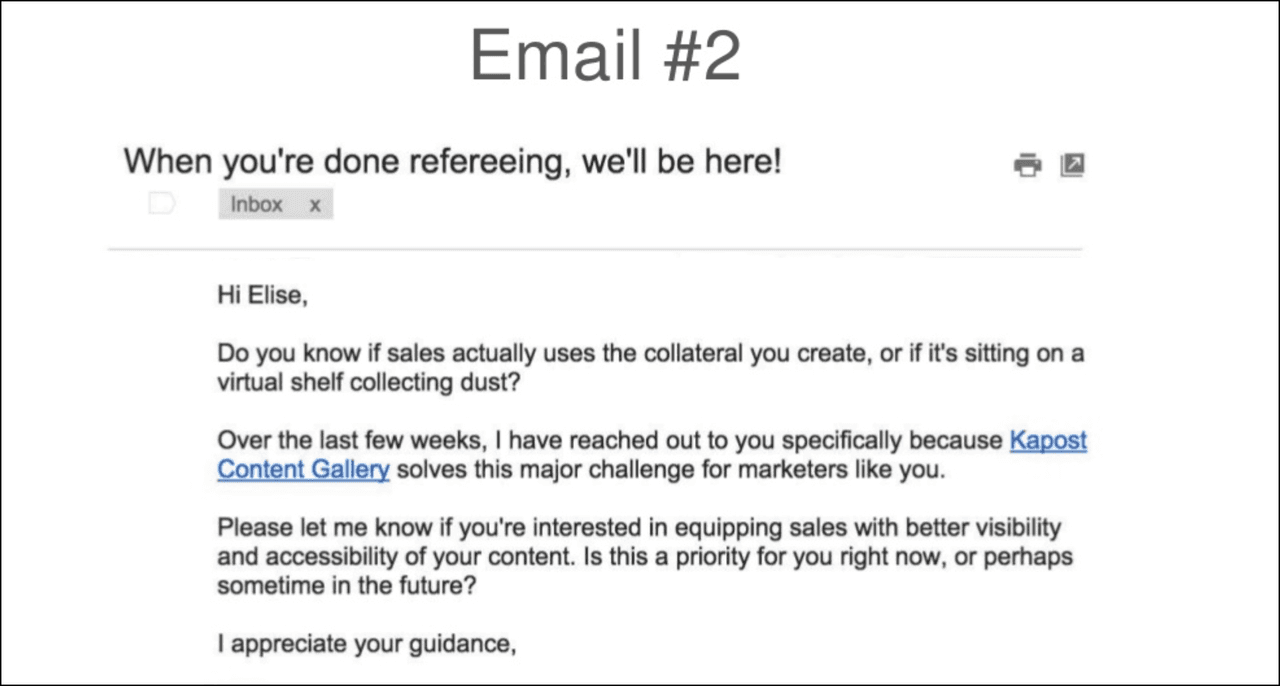This screenshot has height=686, width=1280.
Task: Toggle the importance marker beside Inbox
Action: tap(161, 204)
